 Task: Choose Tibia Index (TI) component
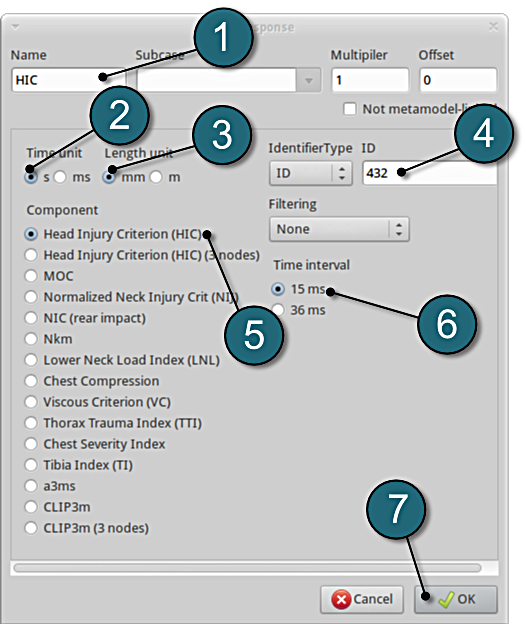[x=31, y=465]
